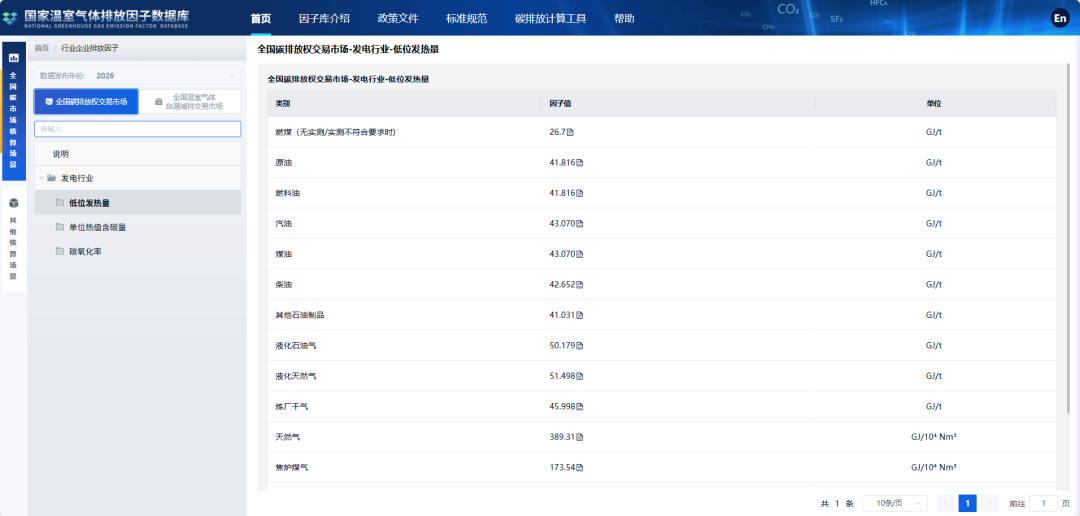Viewport: 1080px width, 516px height.
Task: Click the document icon next to 原油 41.816
Action: coord(580,163)
